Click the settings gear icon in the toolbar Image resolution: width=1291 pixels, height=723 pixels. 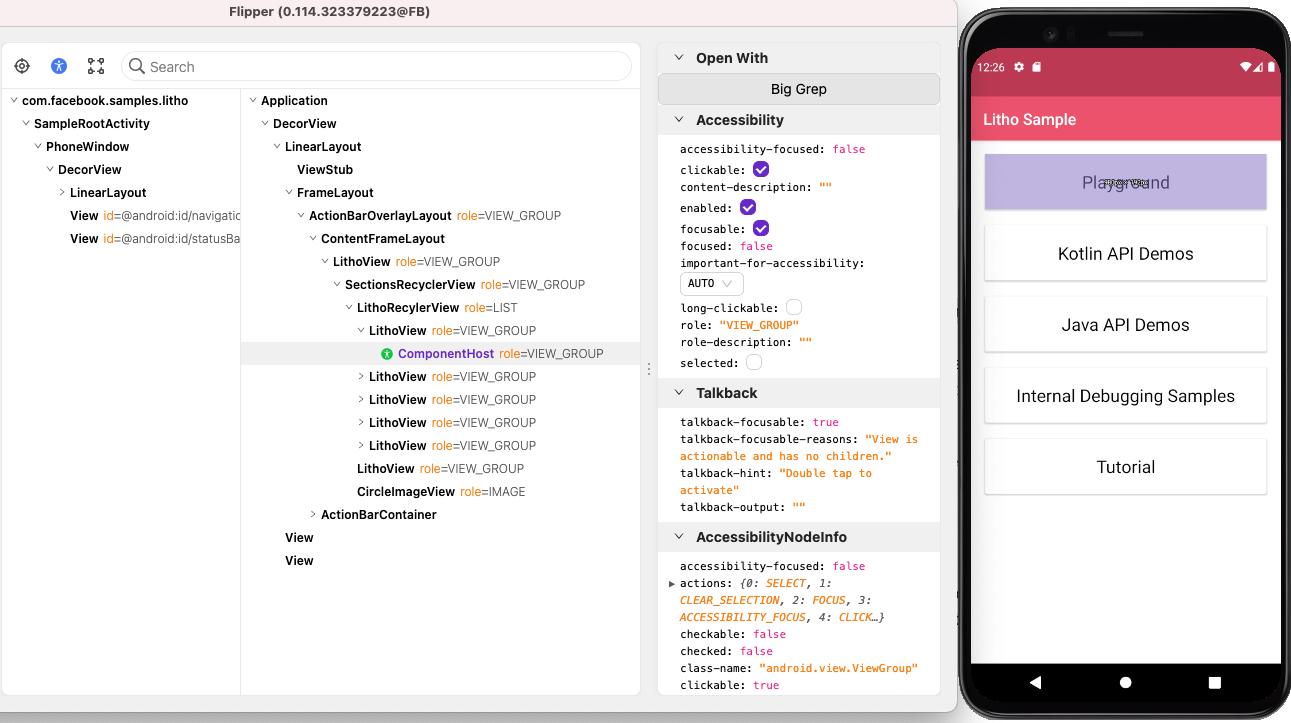[21, 65]
